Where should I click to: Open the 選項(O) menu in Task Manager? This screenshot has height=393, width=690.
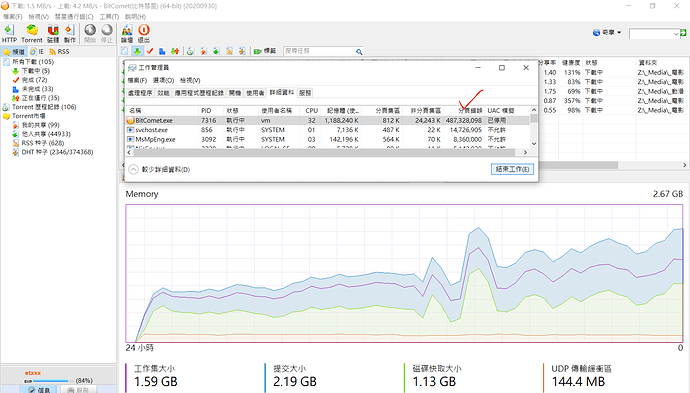coord(163,80)
